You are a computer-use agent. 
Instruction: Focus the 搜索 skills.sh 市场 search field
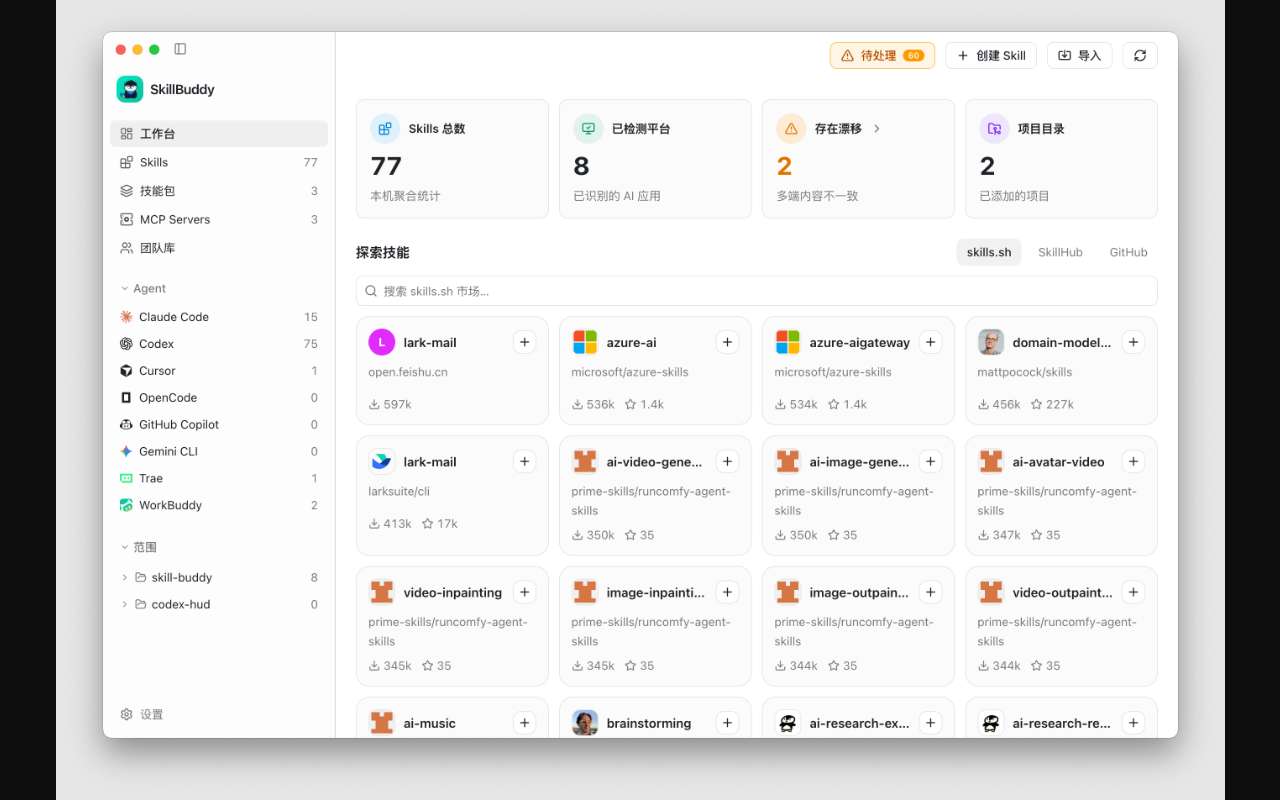click(757, 291)
